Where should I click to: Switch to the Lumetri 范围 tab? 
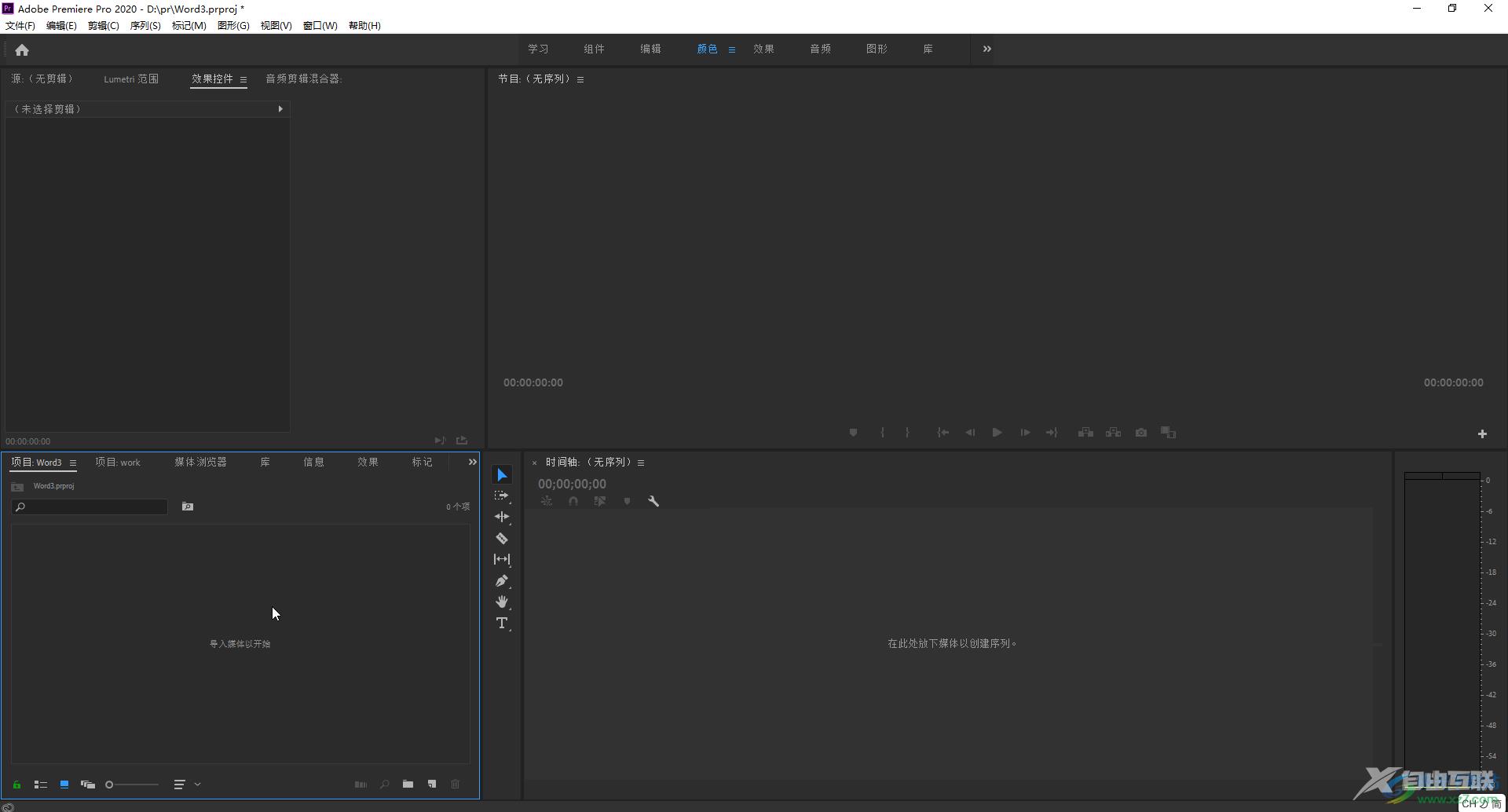131,79
